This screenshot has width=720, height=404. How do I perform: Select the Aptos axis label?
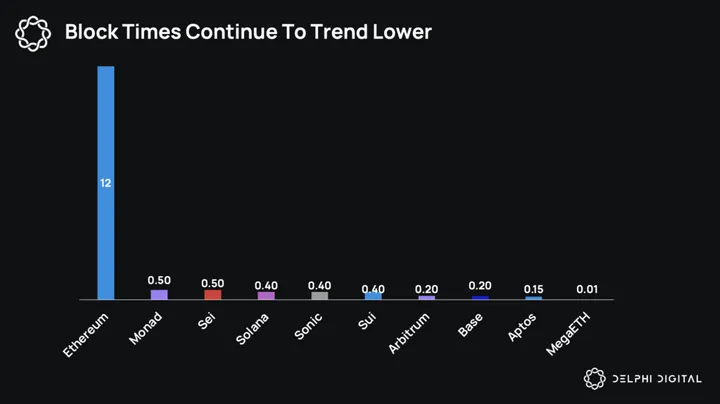(521, 327)
